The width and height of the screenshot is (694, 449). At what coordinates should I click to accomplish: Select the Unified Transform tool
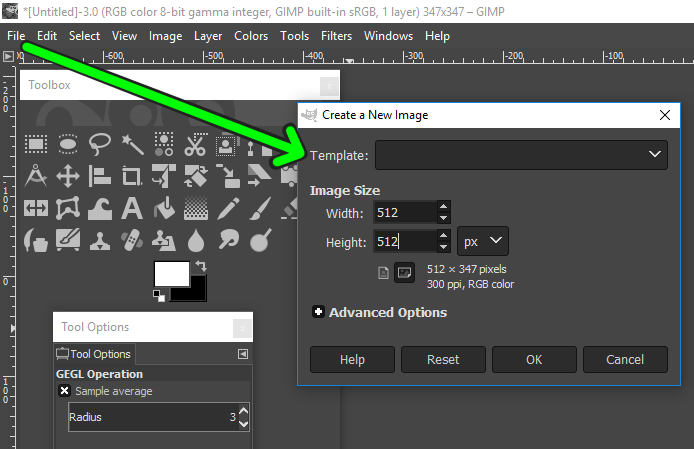pos(164,176)
